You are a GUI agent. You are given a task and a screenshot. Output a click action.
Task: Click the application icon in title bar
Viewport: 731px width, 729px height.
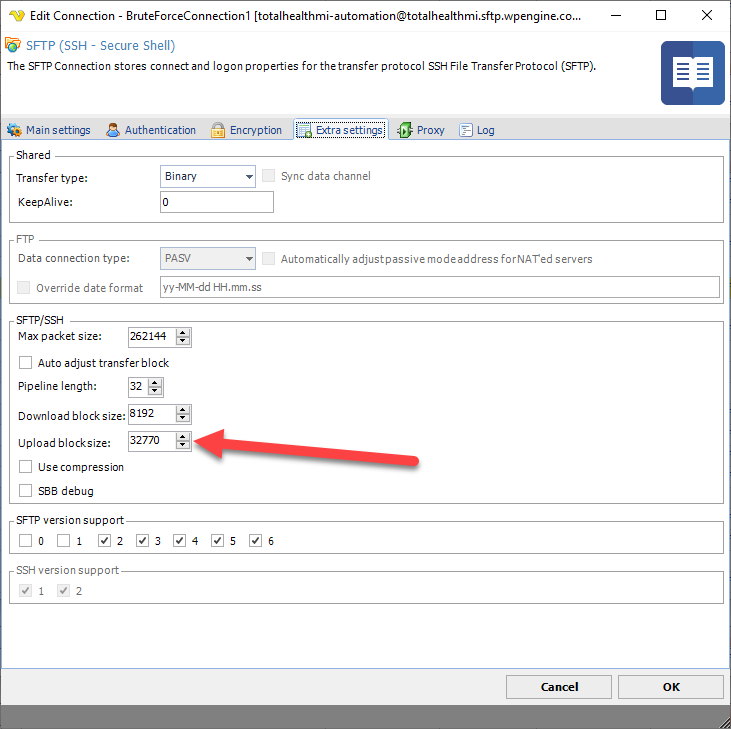(17, 16)
